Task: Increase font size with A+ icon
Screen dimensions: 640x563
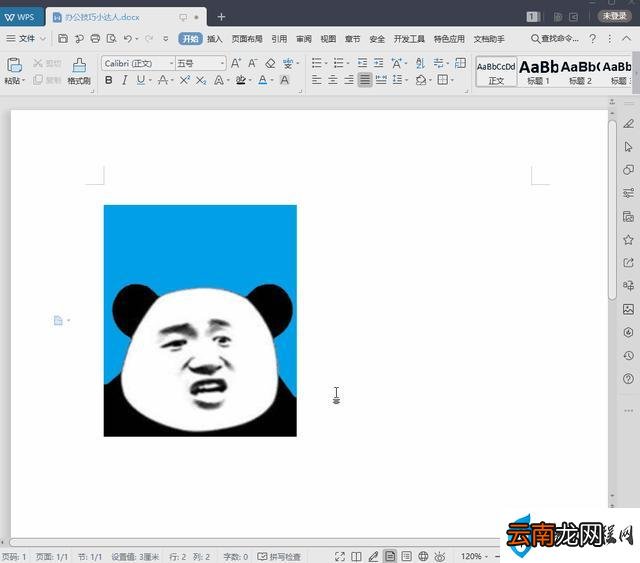Action: pos(236,63)
